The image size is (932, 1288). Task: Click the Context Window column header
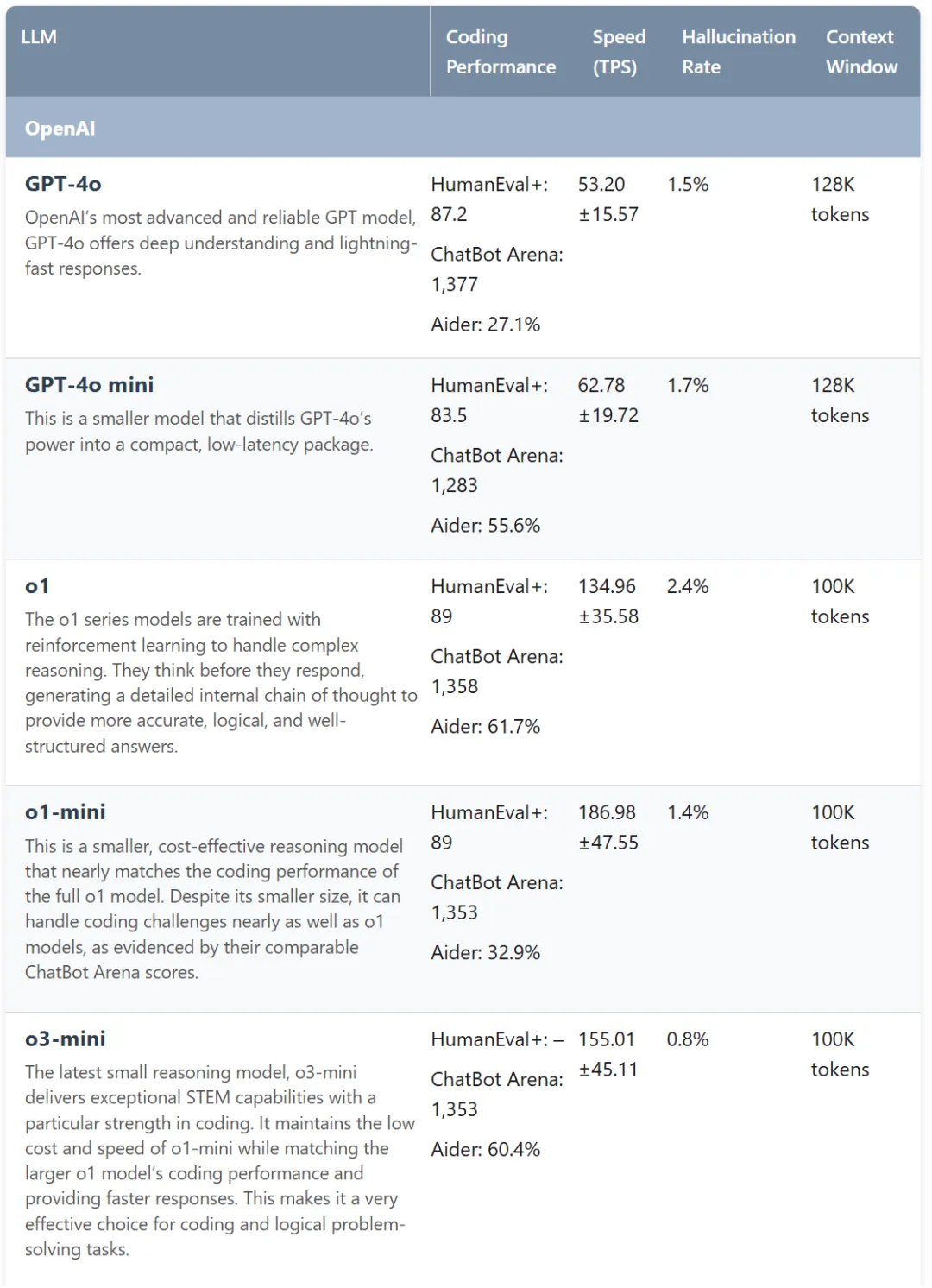tap(861, 52)
